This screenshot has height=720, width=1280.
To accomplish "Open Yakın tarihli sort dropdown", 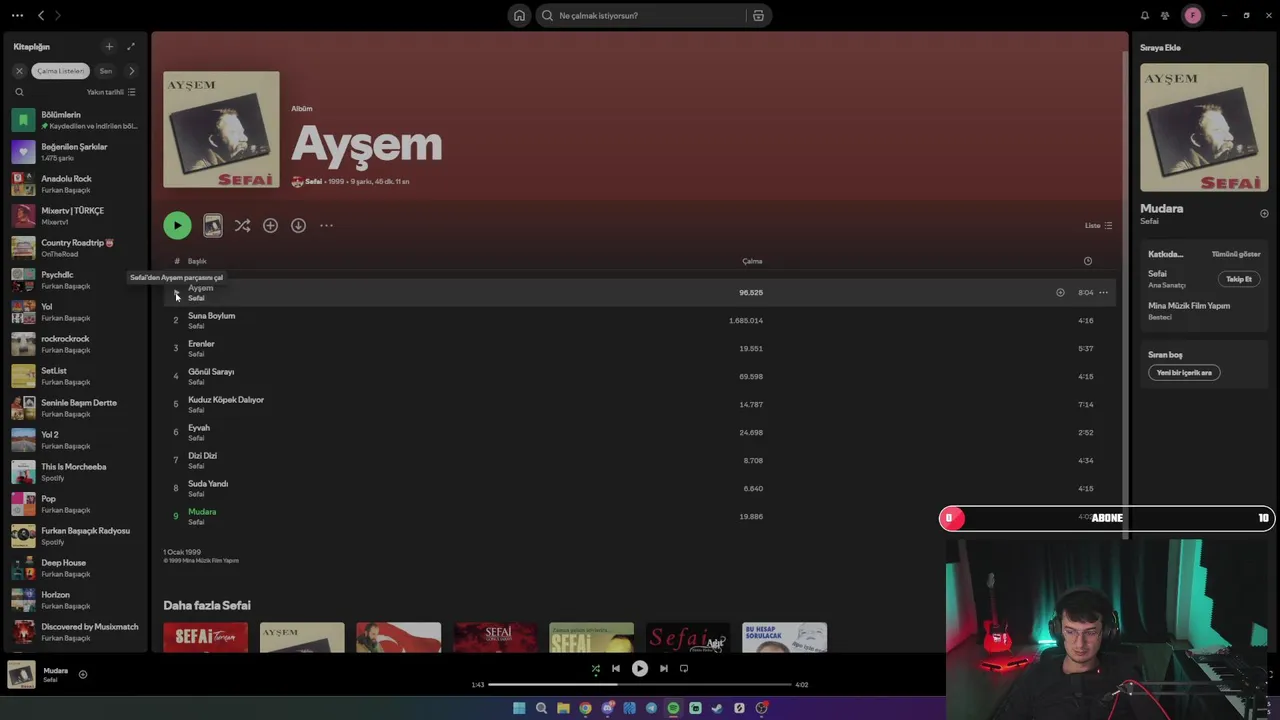I will pos(111,92).
